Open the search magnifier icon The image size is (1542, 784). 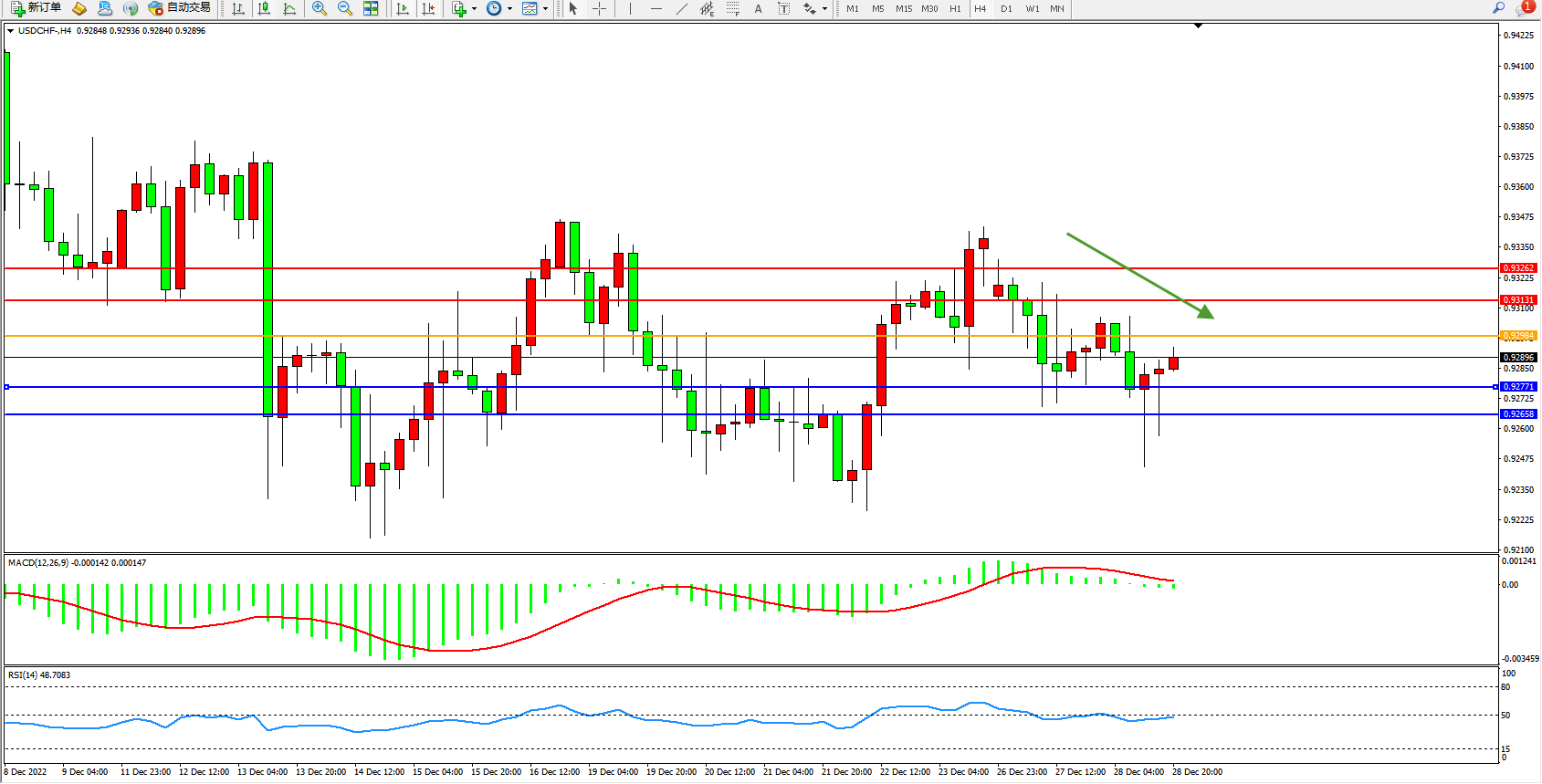pyautogui.click(x=1498, y=8)
